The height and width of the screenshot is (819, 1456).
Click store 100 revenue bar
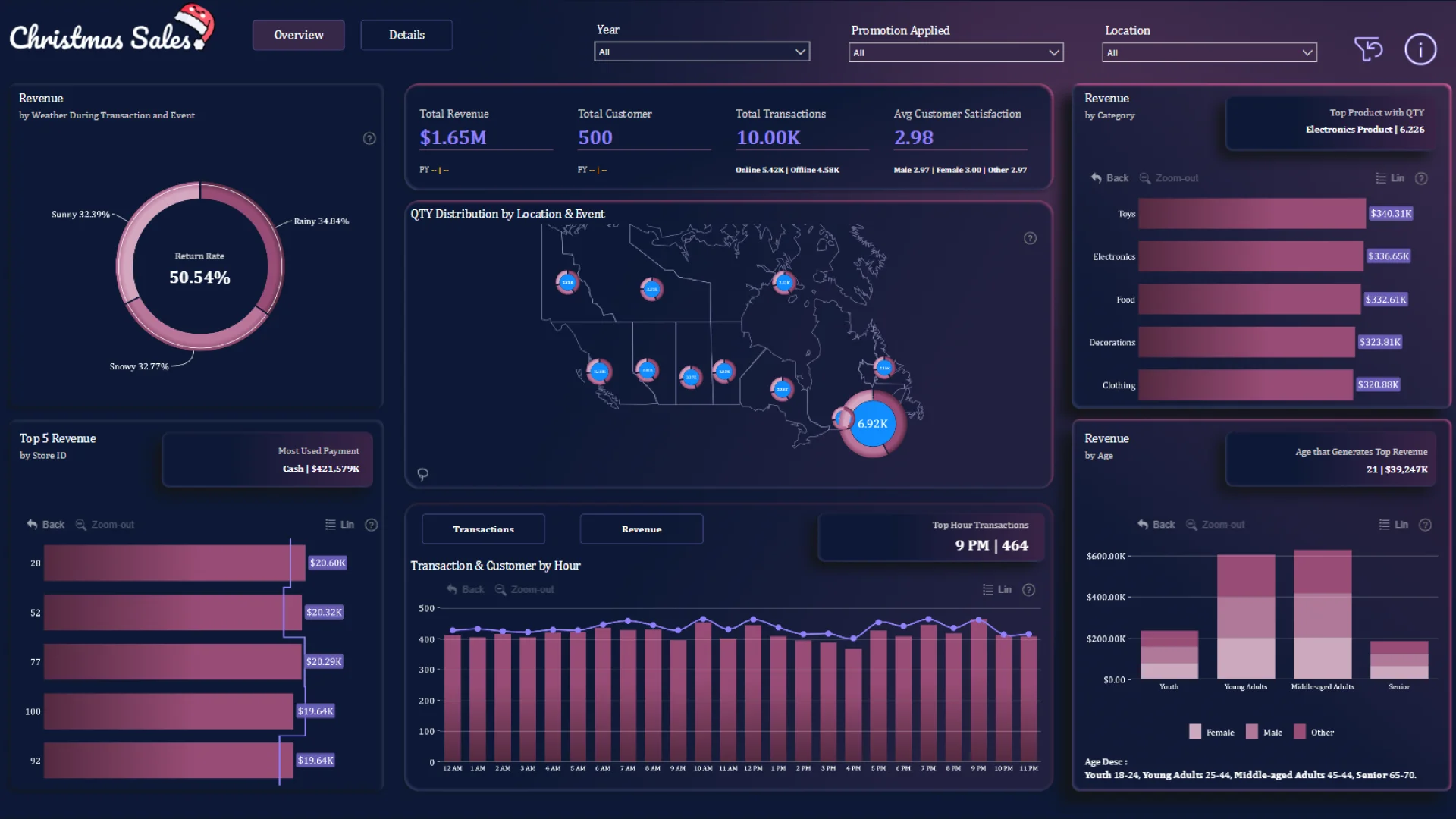tap(168, 711)
